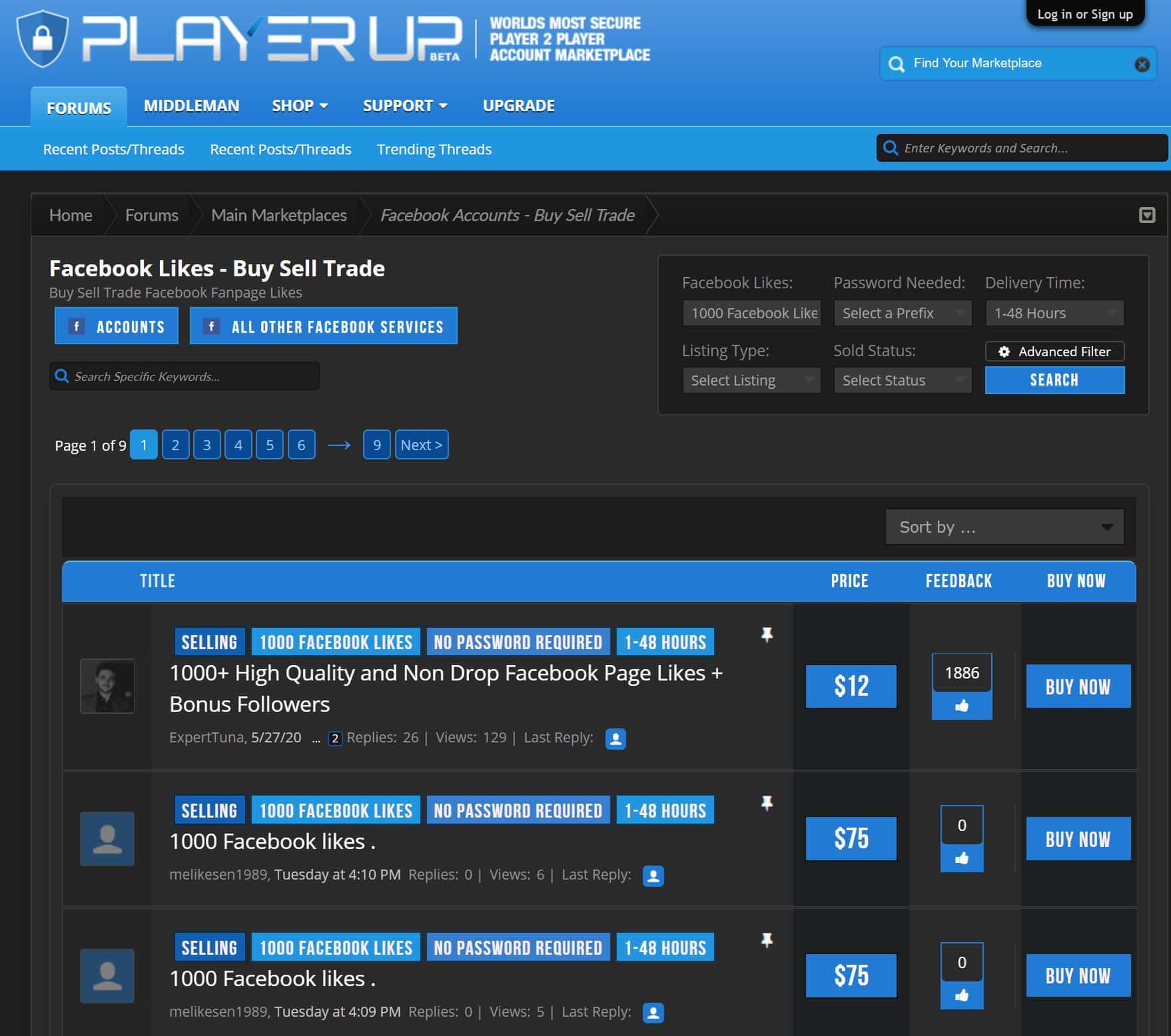Image resolution: width=1171 pixels, height=1036 pixels.
Task: Click the thumbs-up icon under 1886 feedback
Action: [962, 706]
